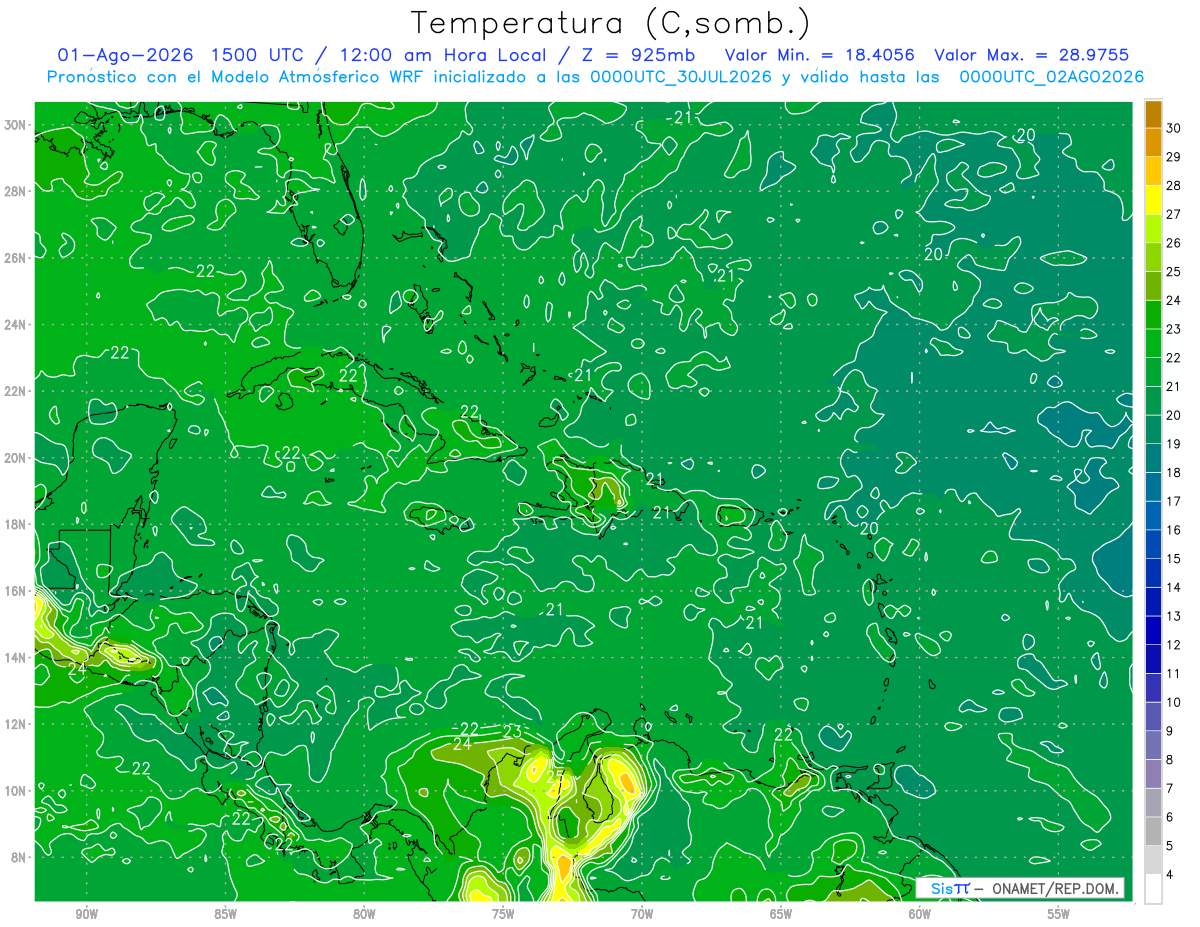Click "Valor Max. = 28.9755" text
The height and width of the screenshot is (927, 1200).
1033,55
